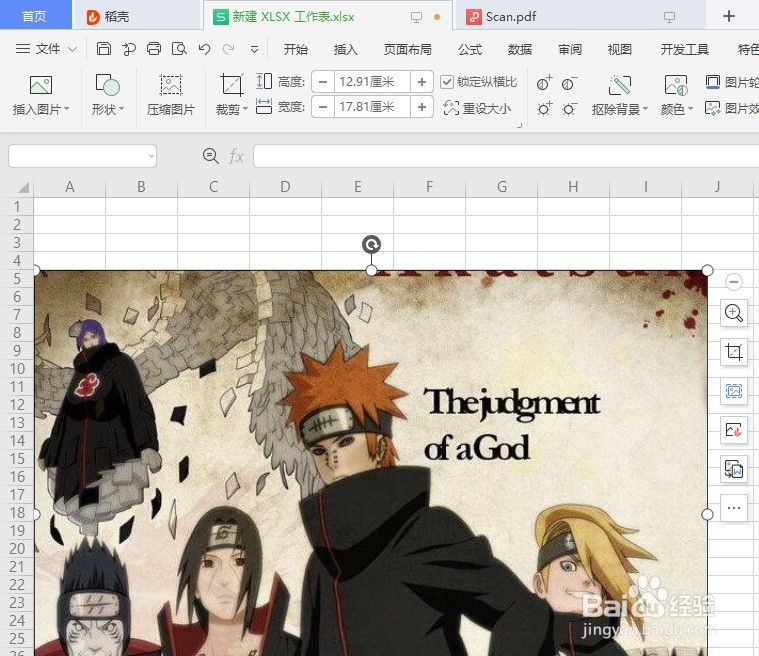759x656 pixels.
Task: Click 重设大小 reset size button
Action: coord(477,108)
